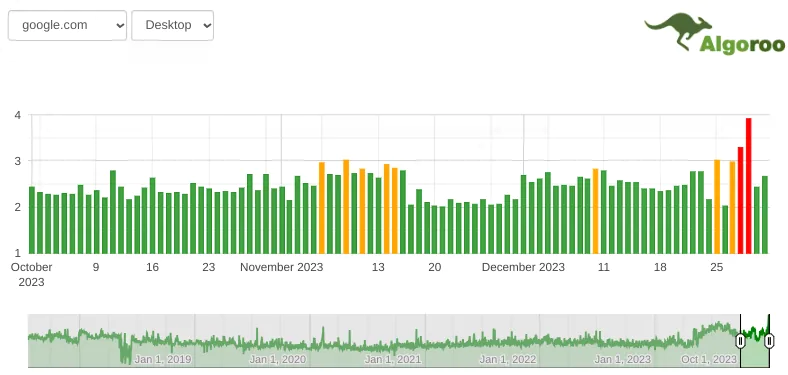Click the '11' date axis label
The height and width of the screenshot is (375, 788).
pyautogui.click(x=604, y=267)
